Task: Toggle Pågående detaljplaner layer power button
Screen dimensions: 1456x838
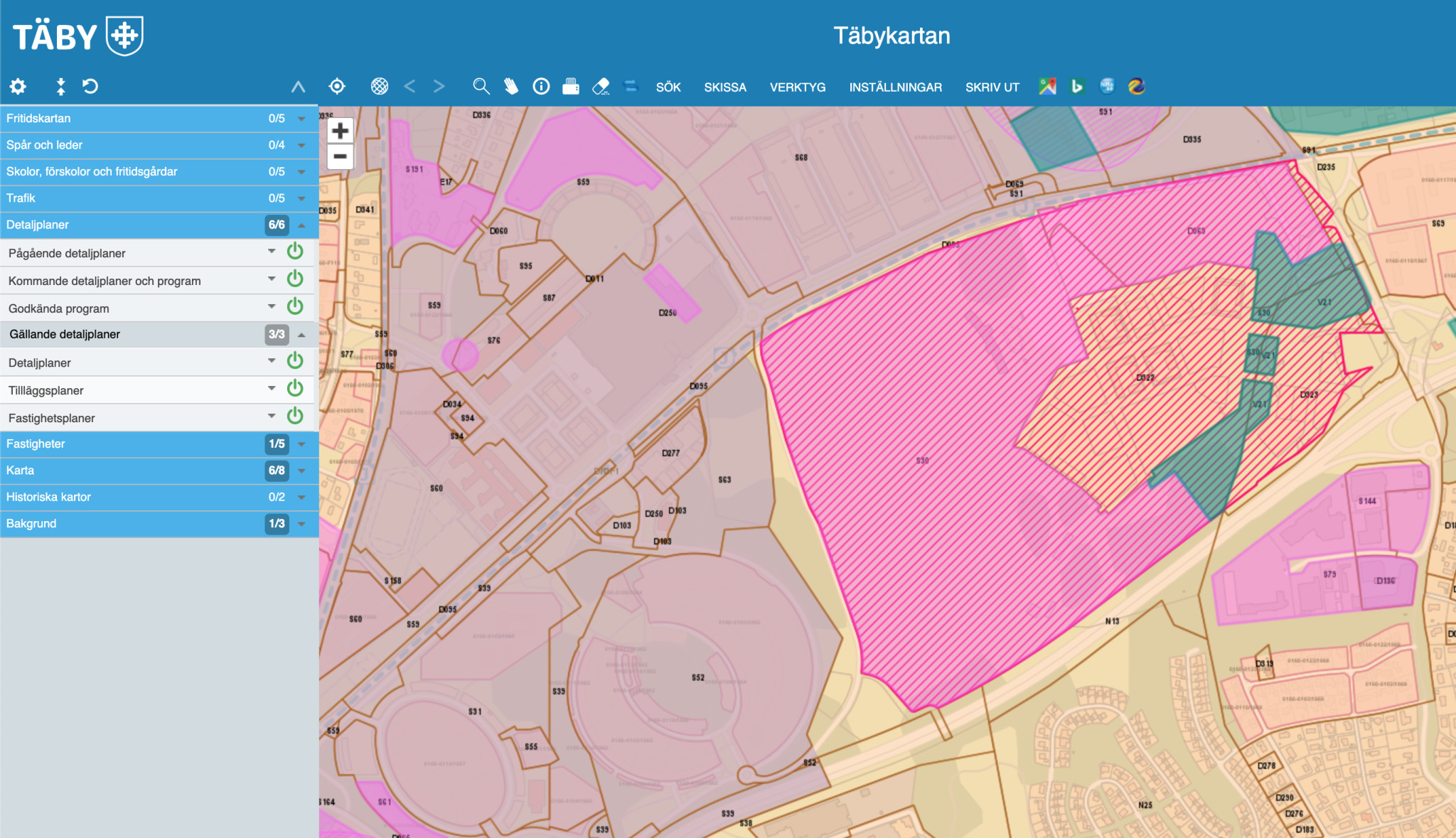Action: pos(295,252)
